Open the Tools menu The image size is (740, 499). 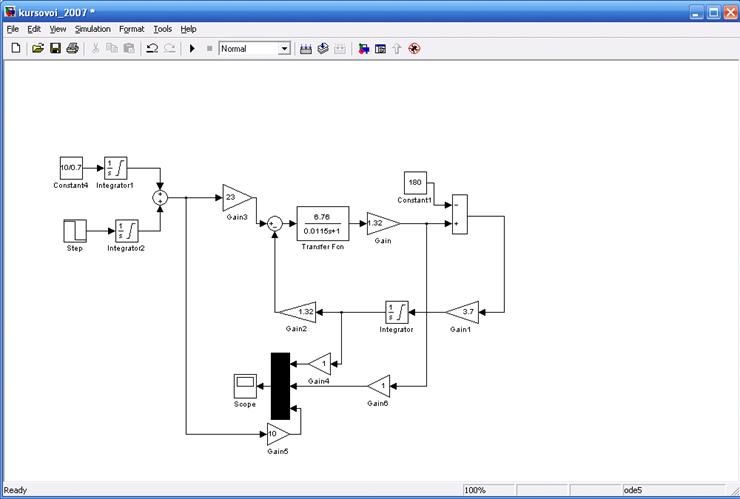click(x=162, y=29)
